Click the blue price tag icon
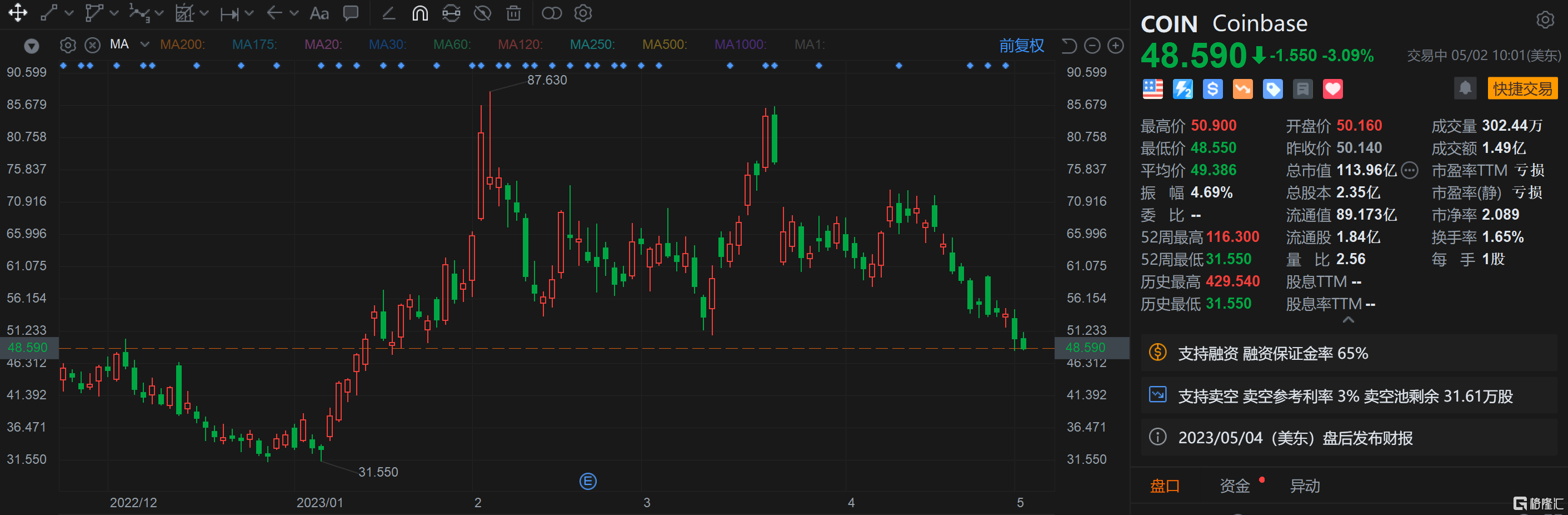Viewport: 1568px width, 515px height. pyautogui.click(x=1273, y=89)
